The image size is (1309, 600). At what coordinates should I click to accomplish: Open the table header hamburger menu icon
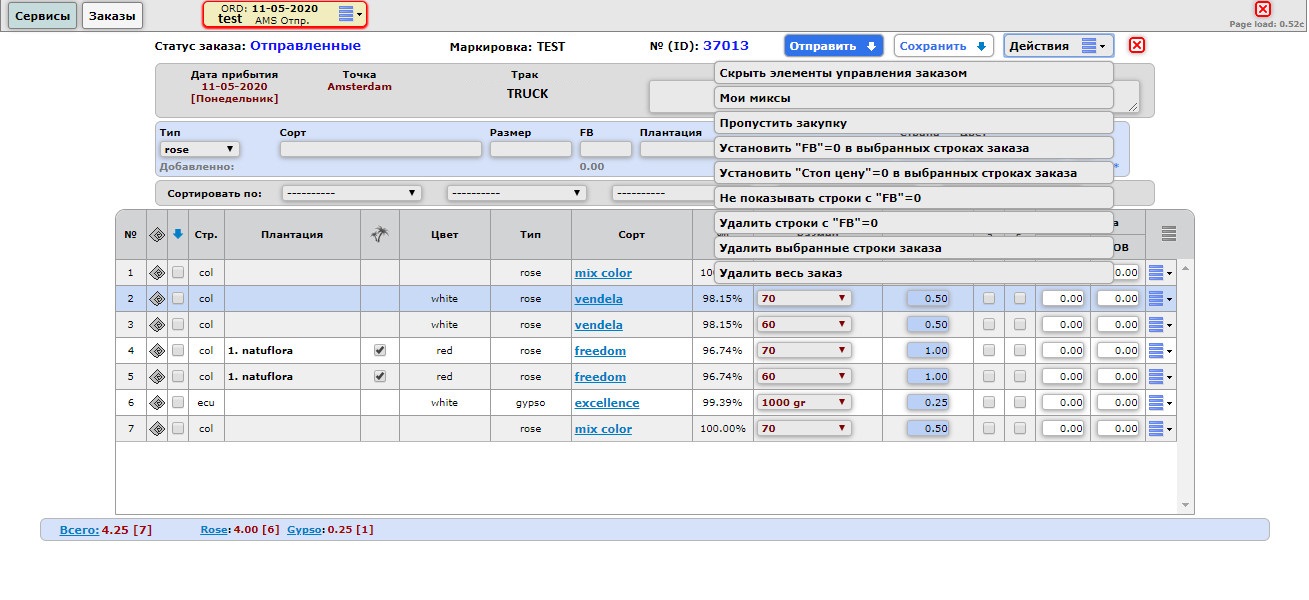point(1169,234)
